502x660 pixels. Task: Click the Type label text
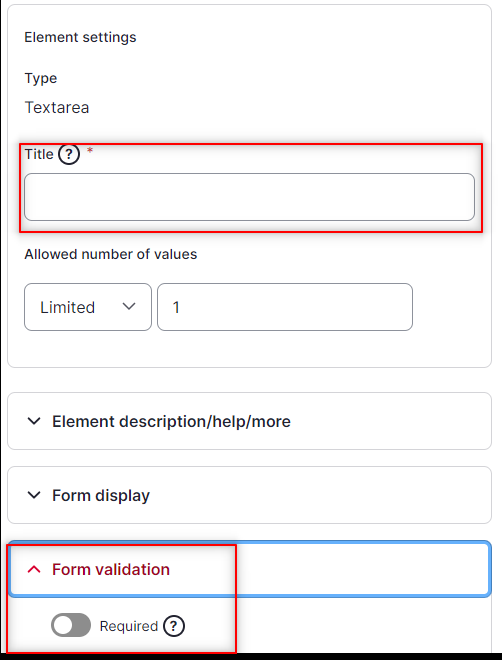41,79
